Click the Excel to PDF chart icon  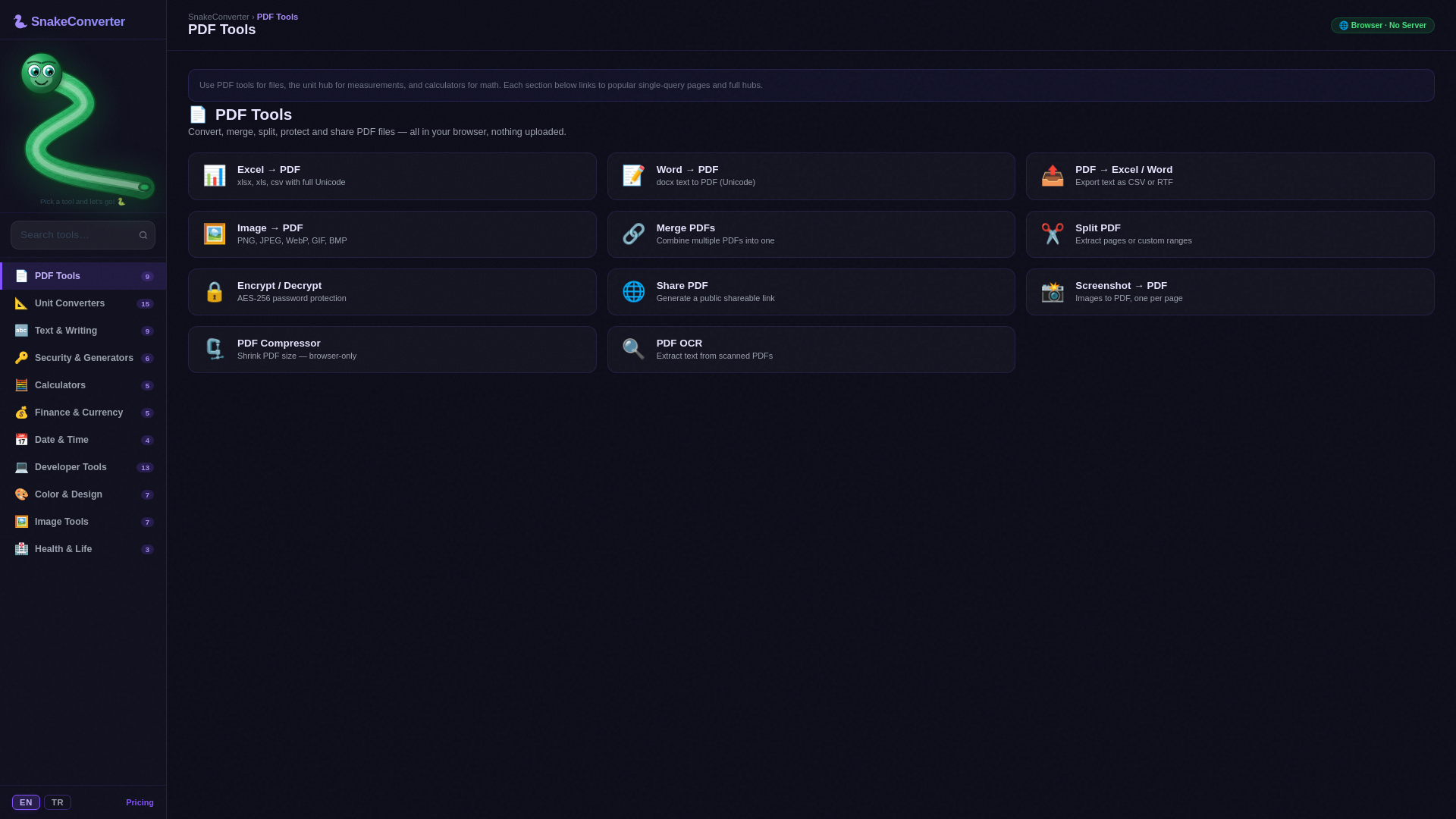pyautogui.click(x=215, y=176)
